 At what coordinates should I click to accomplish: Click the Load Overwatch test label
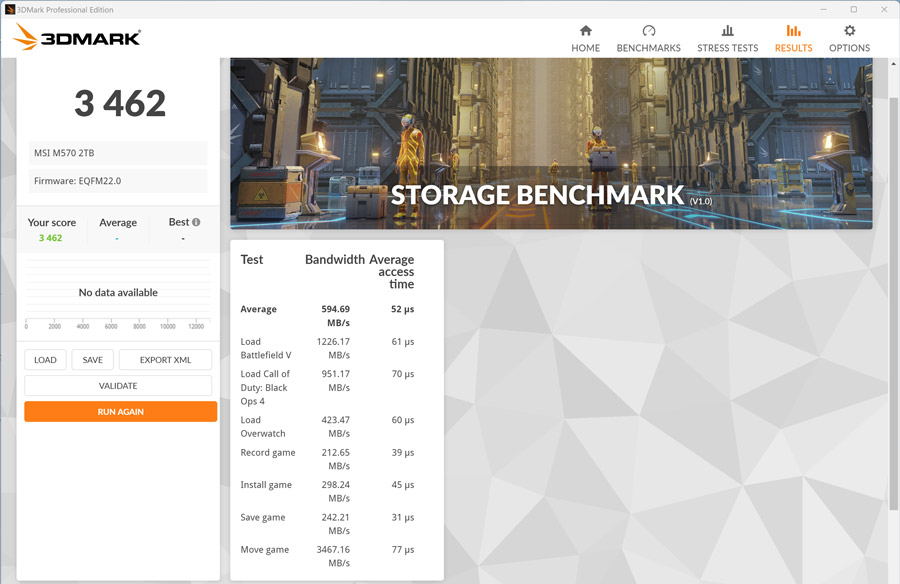[262, 427]
